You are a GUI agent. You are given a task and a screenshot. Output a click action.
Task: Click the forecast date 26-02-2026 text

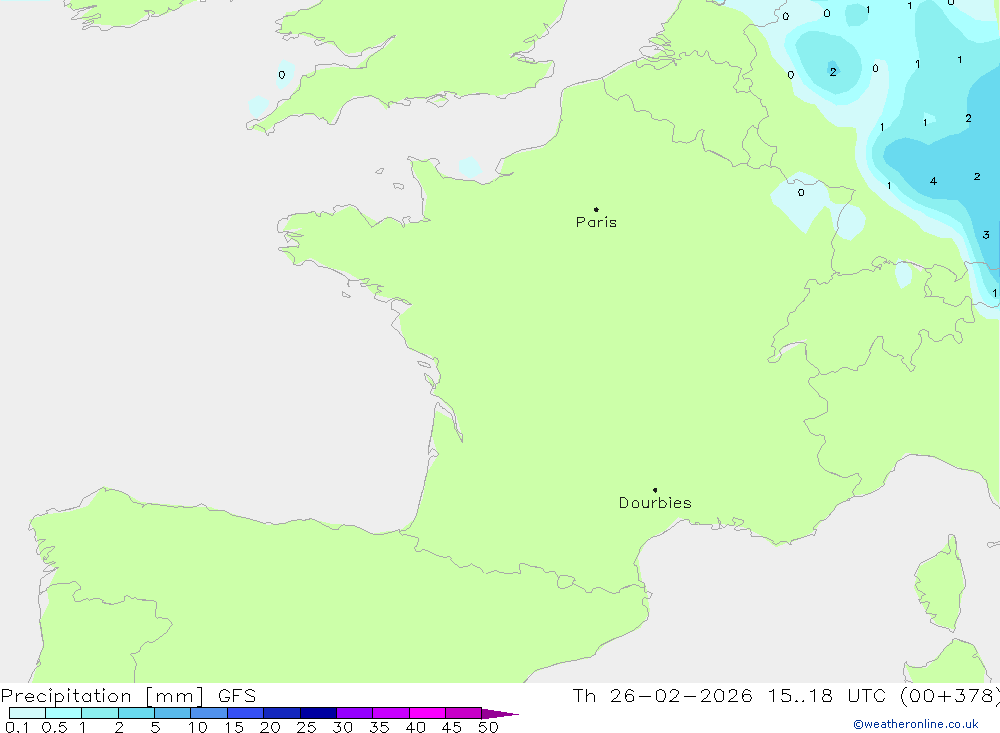680,696
